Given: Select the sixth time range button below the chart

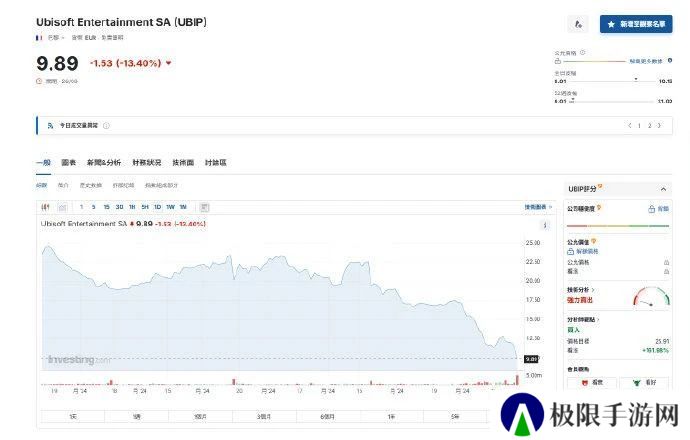Looking at the screenshot, I should 392,416.
